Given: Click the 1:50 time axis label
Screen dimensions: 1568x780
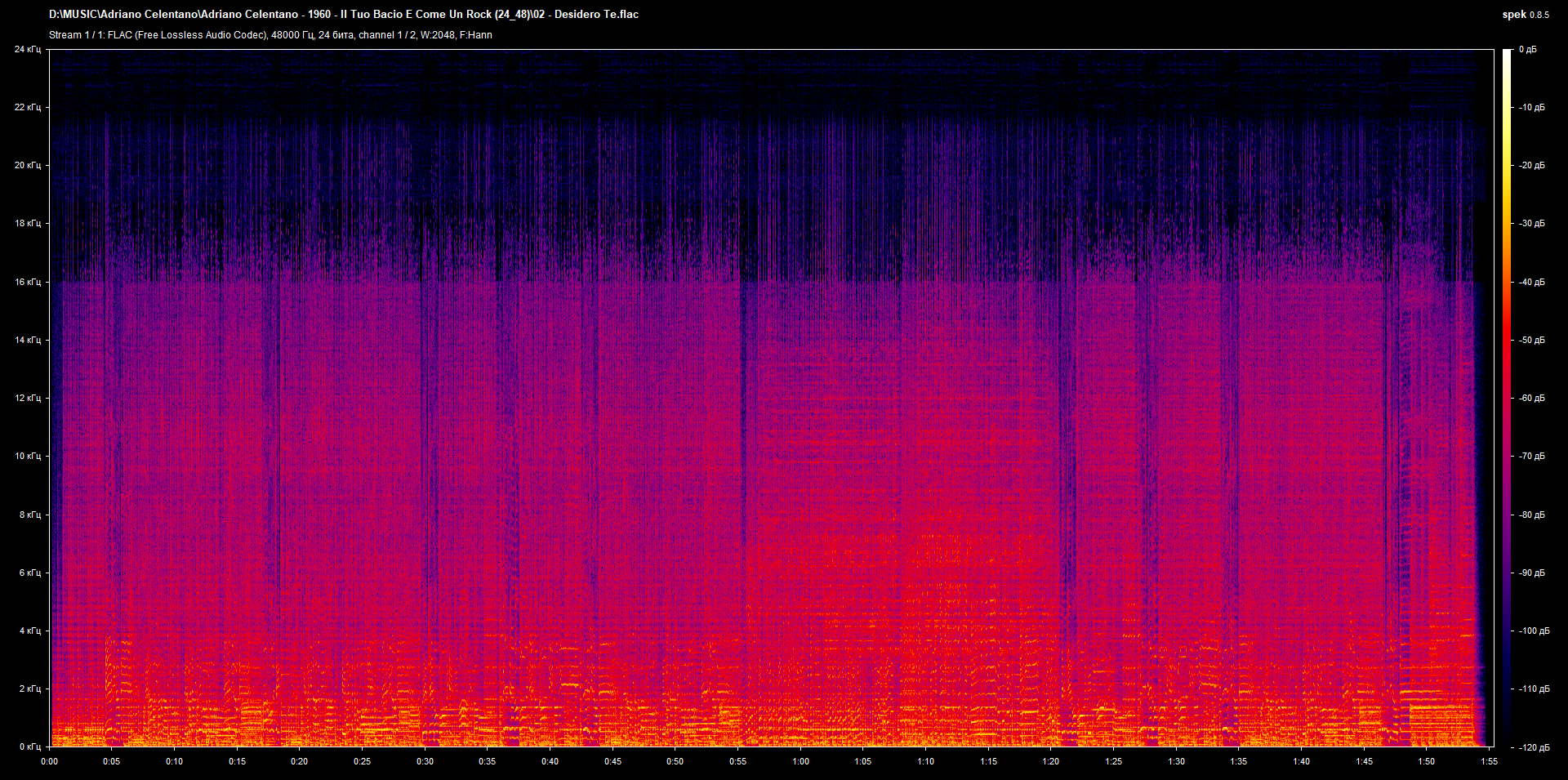Looking at the screenshot, I should (1427, 761).
